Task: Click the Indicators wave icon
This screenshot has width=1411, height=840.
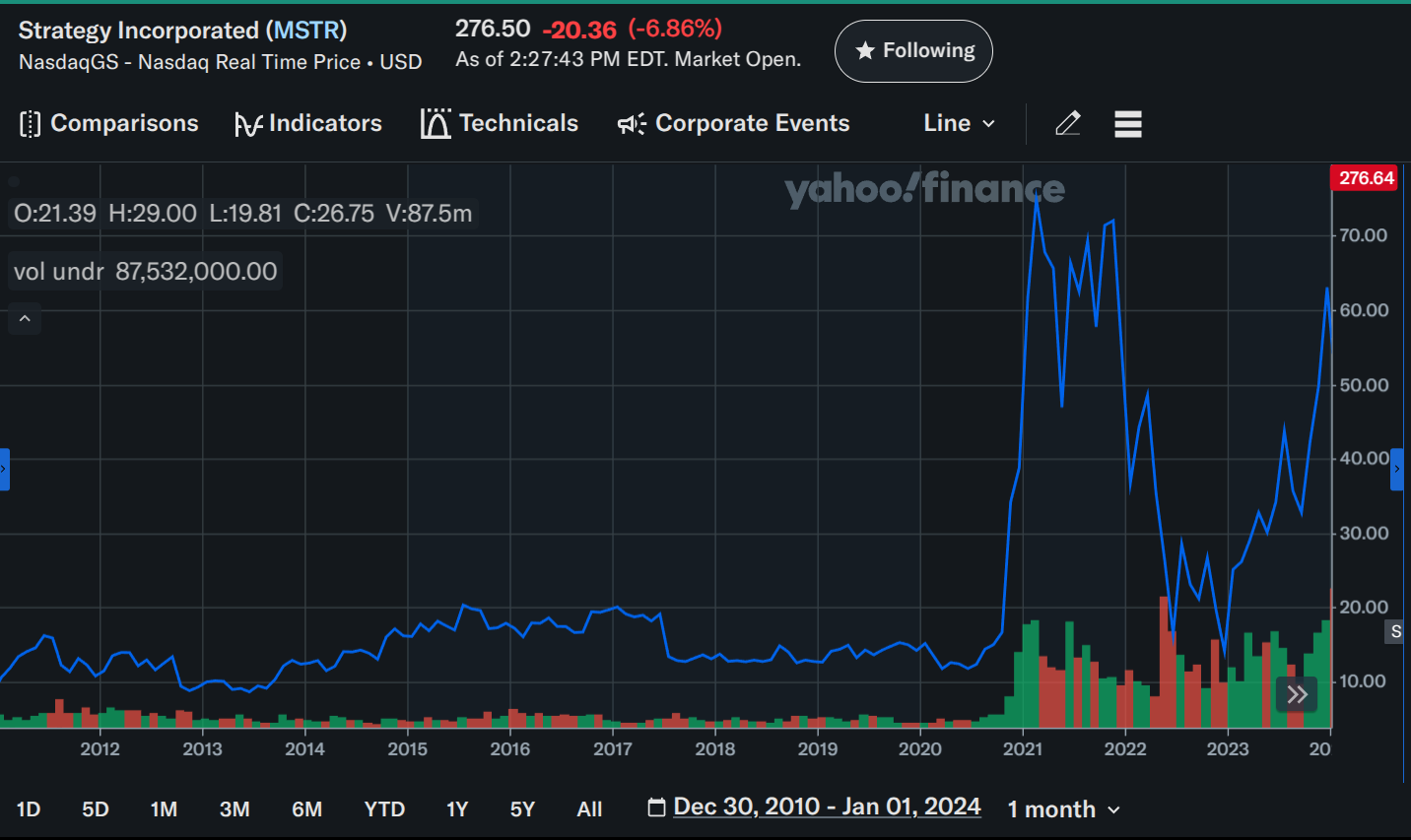Action: click(248, 125)
